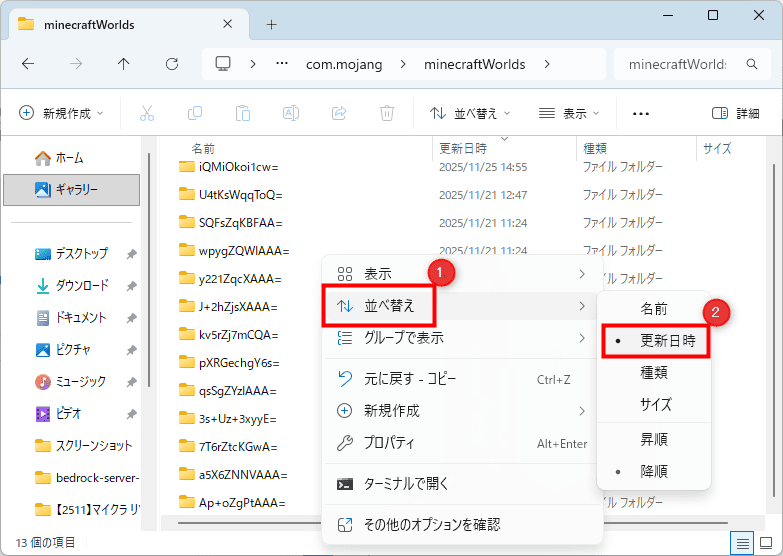Sort by Date modified (更新日時) in submenu
783x556 pixels.
655,341
